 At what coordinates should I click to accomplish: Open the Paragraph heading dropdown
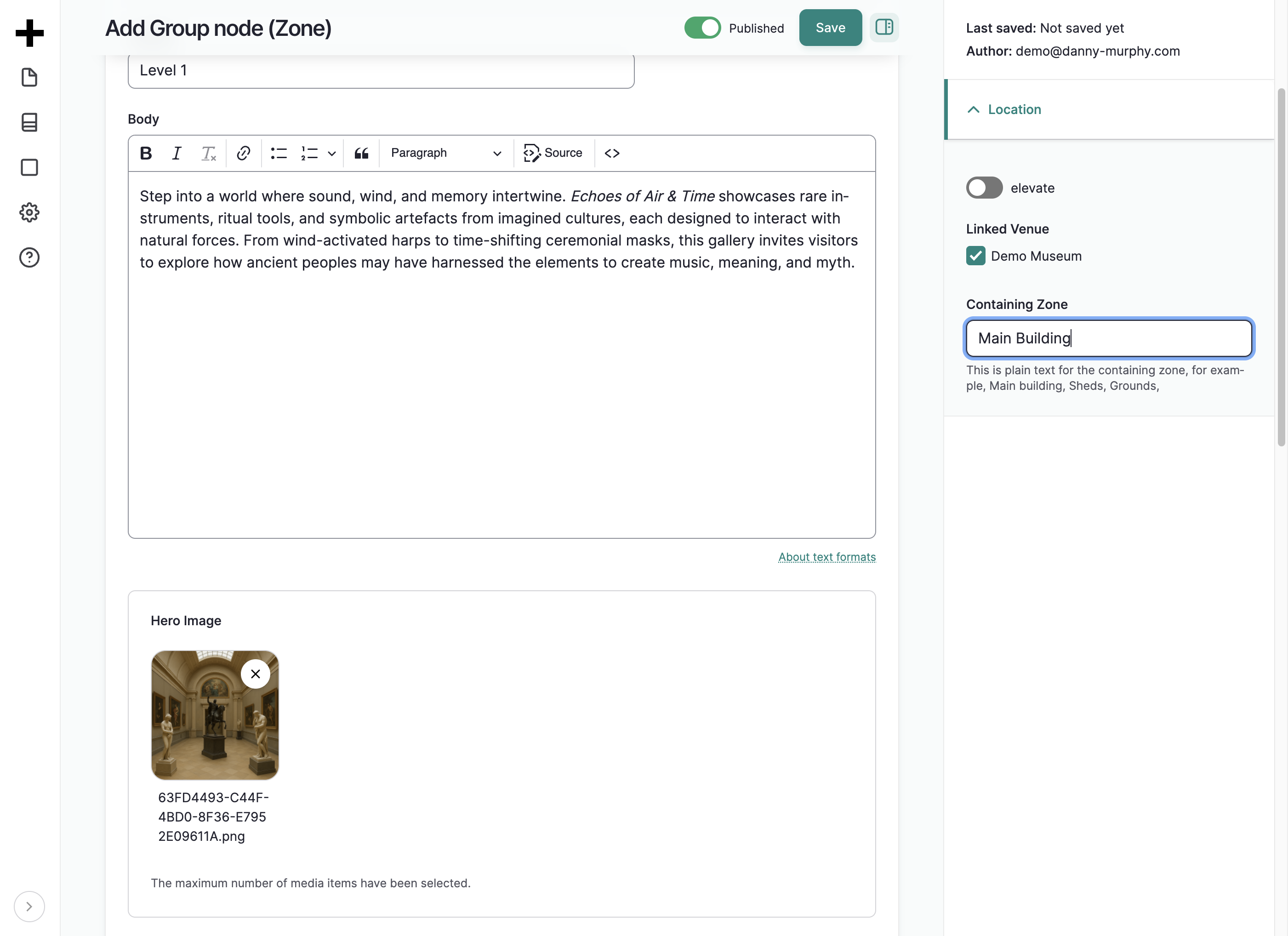(446, 154)
